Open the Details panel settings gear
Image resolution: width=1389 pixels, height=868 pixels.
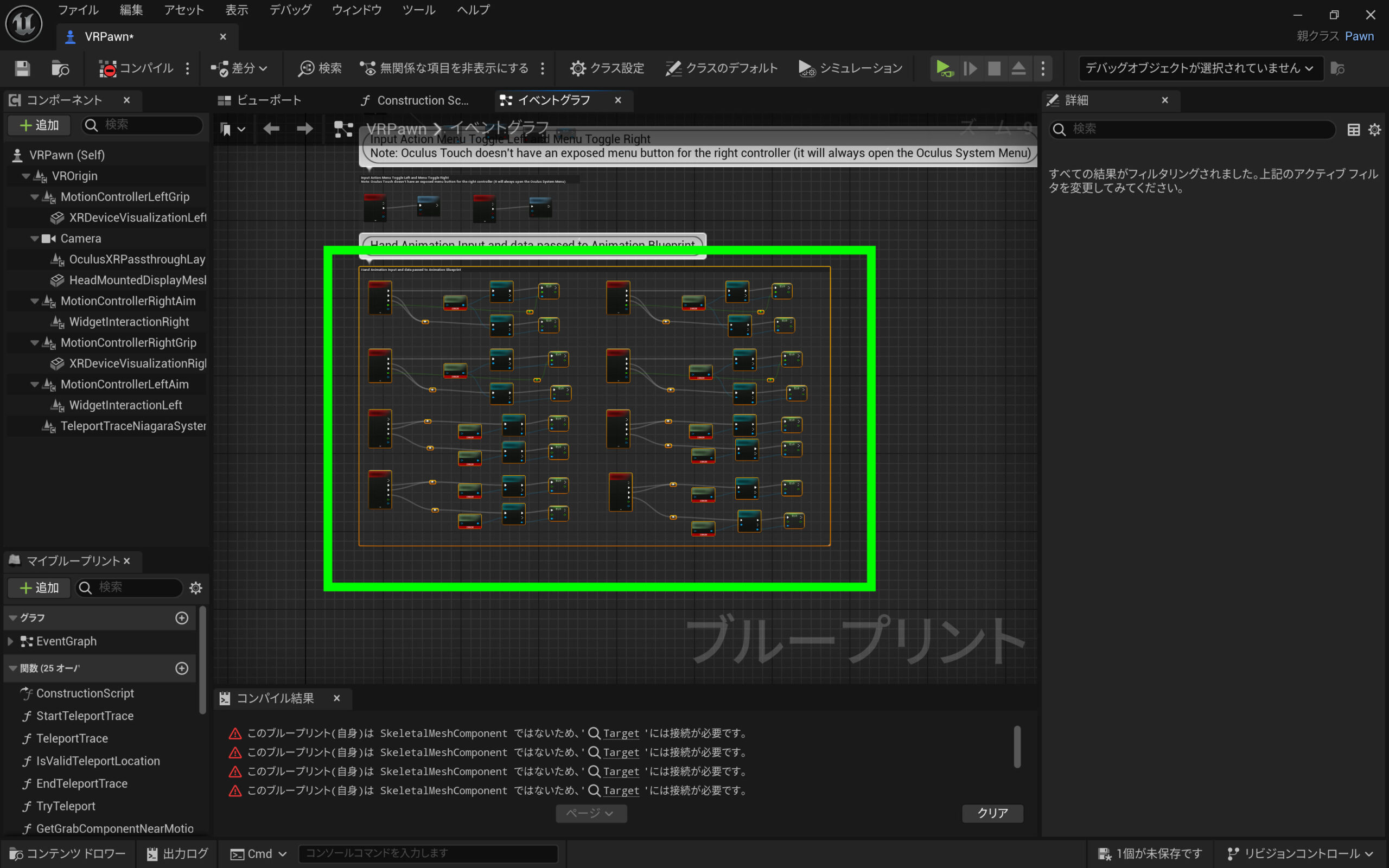(1374, 130)
